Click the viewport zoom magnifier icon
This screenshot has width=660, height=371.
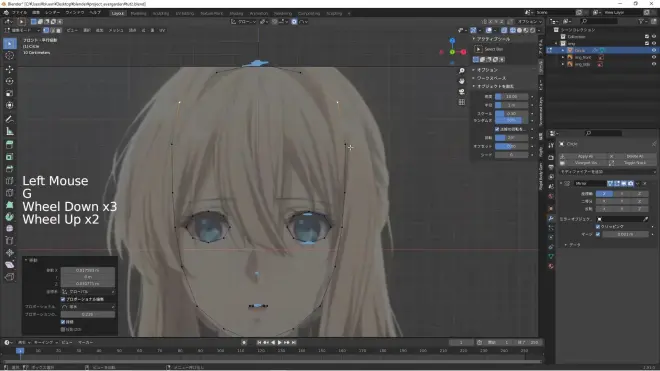pyautogui.click(x=462, y=71)
